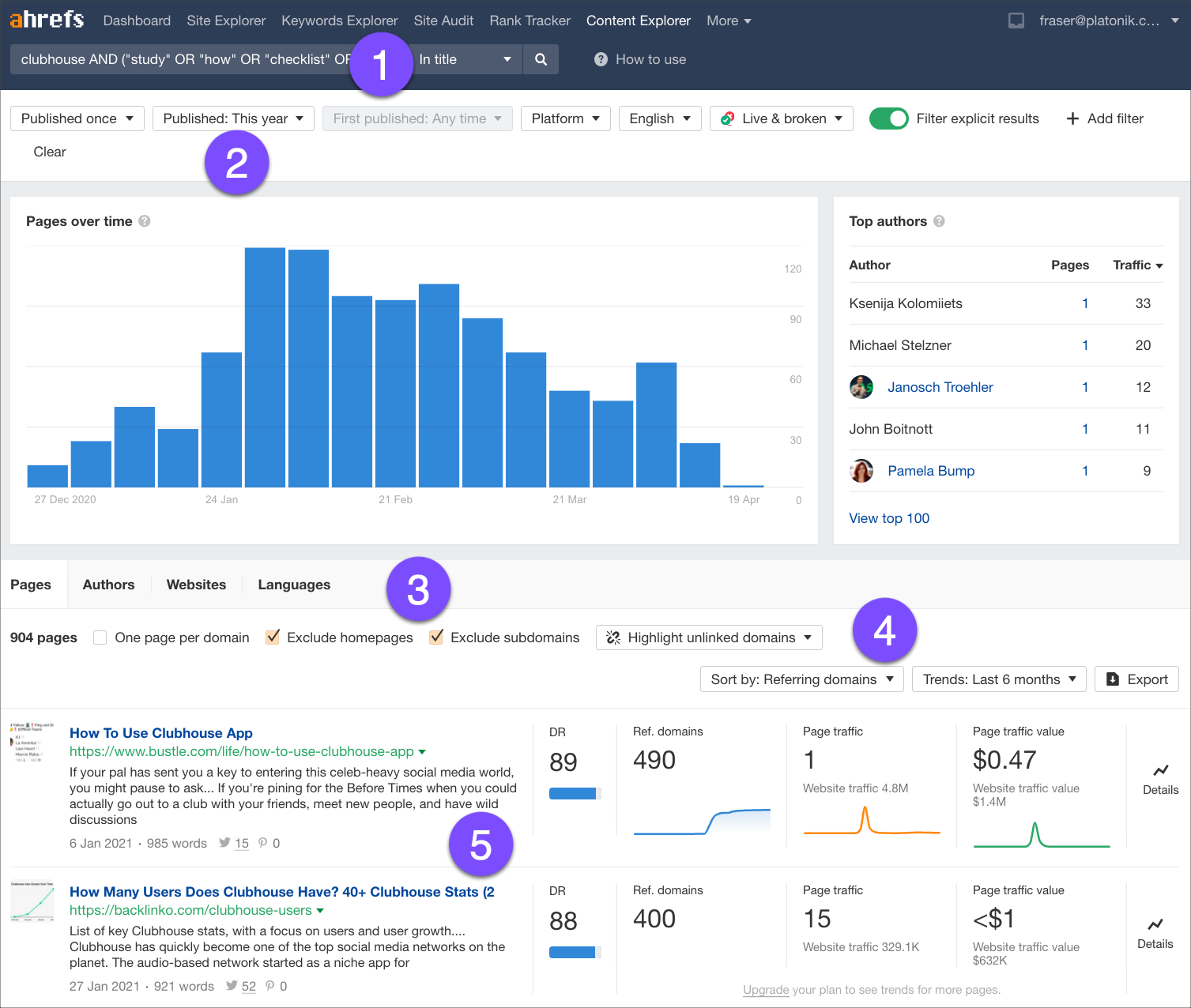Open View top 100 authors link
1191x1008 pixels.
(x=889, y=518)
